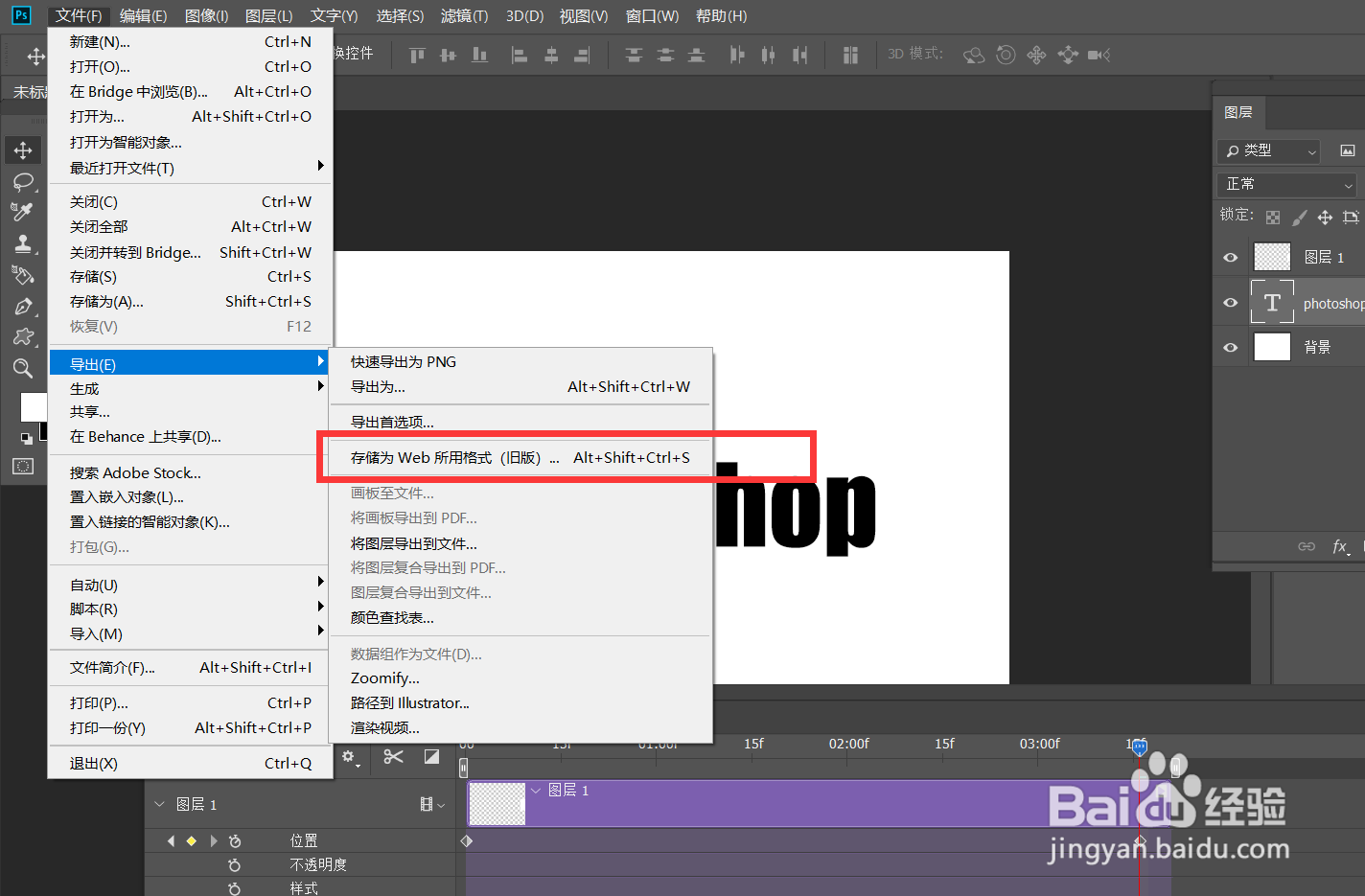The image size is (1365, 896).
Task: Select the Pen tool
Action: (23, 307)
